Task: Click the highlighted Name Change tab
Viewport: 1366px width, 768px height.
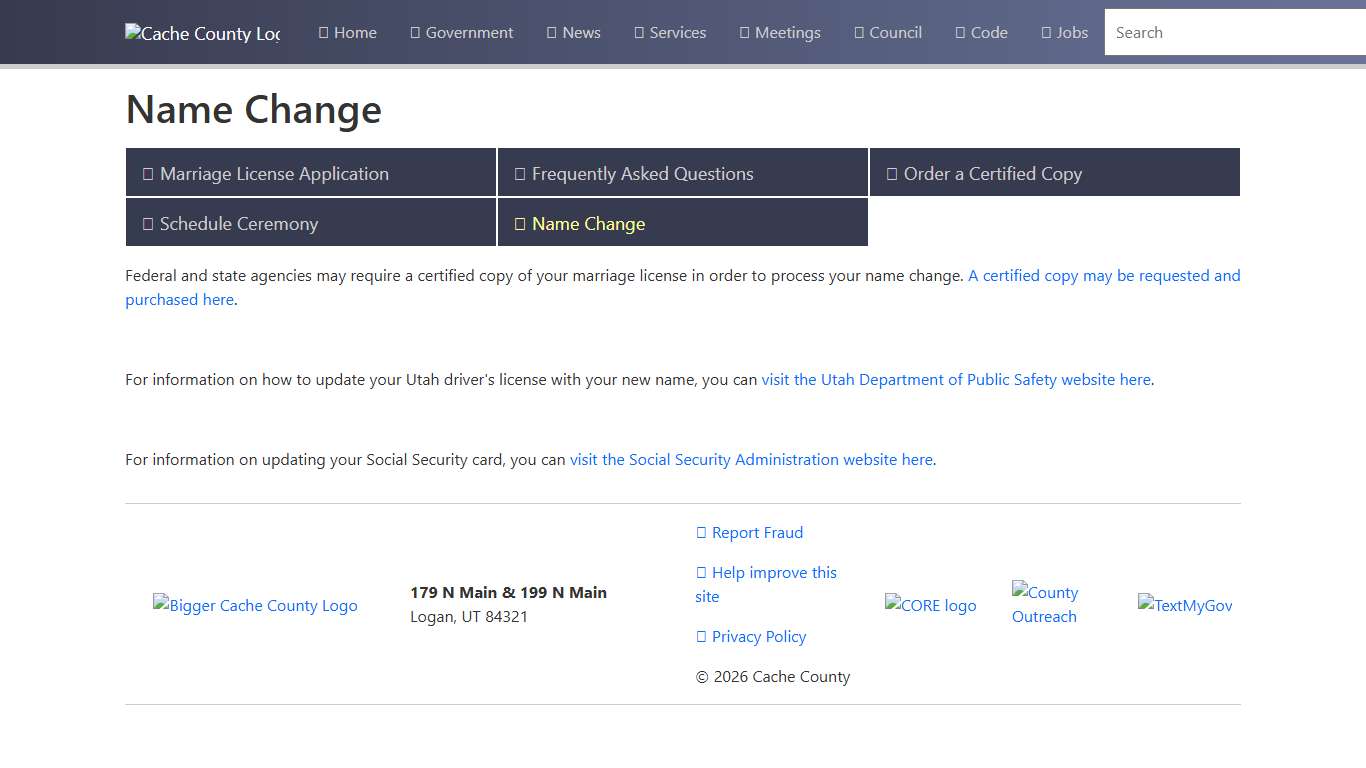Action: tap(682, 223)
